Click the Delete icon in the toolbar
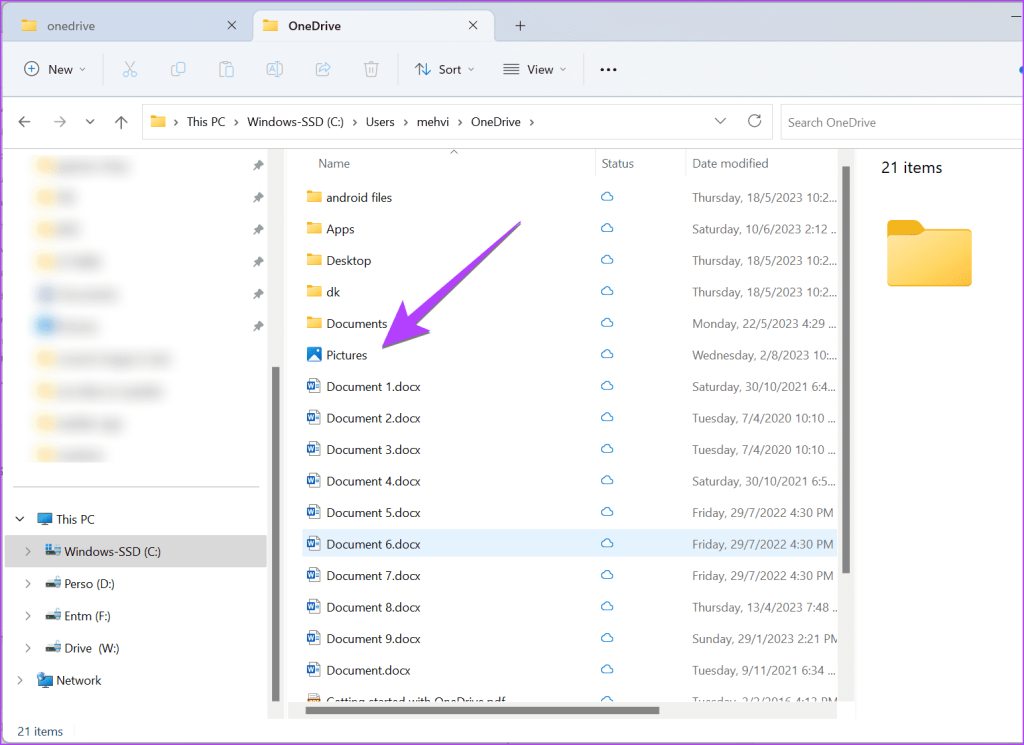 click(370, 69)
